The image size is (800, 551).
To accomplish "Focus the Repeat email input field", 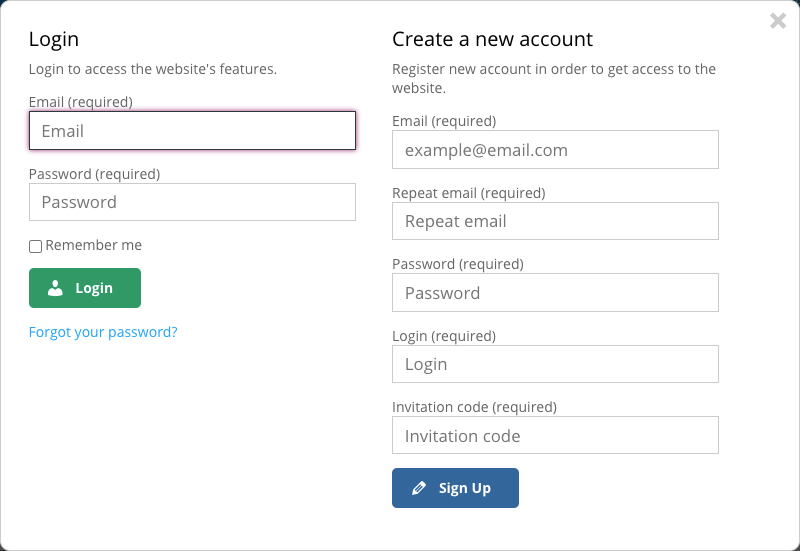I will coord(555,221).
